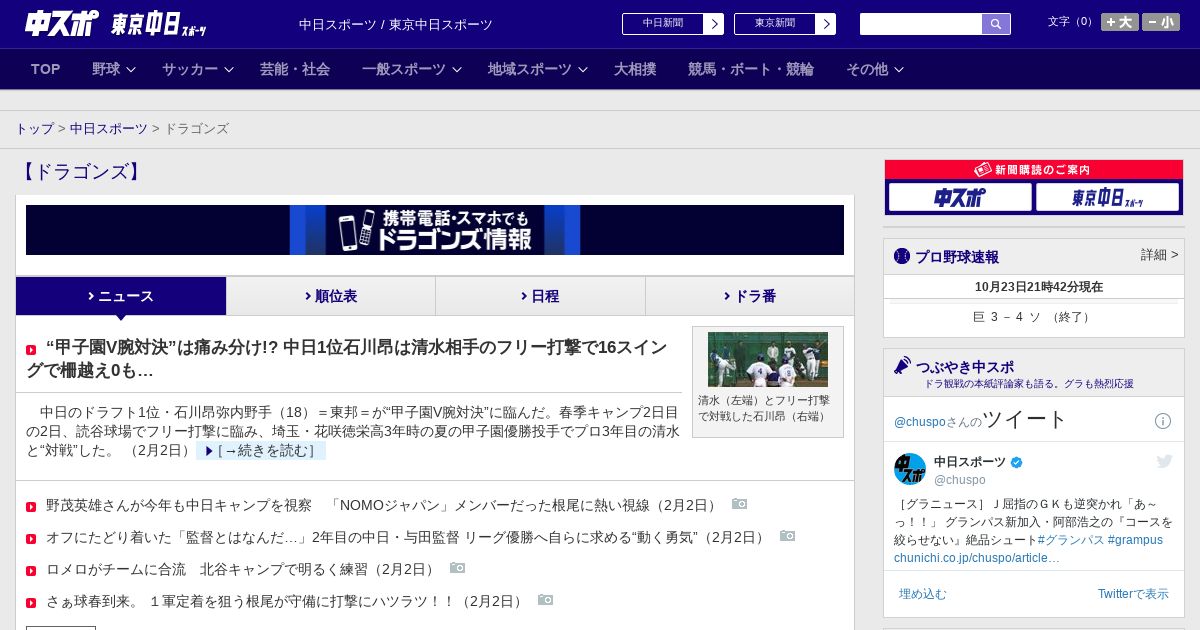Open the mobile Dragons info banner

[435, 230]
